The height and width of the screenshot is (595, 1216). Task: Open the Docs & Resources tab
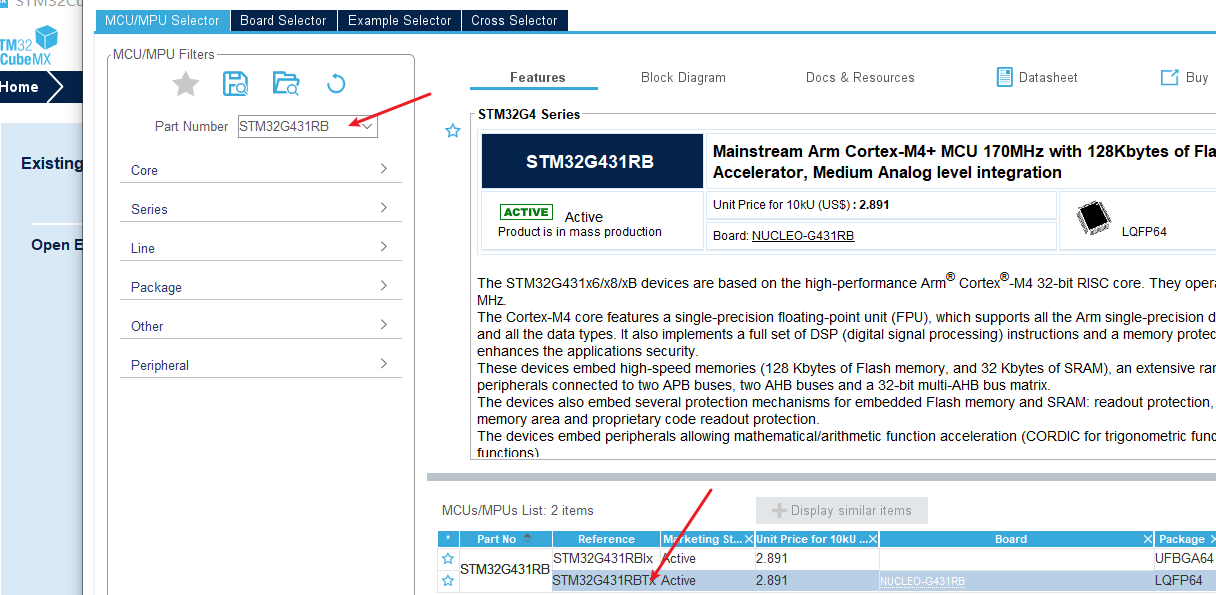pos(860,77)
